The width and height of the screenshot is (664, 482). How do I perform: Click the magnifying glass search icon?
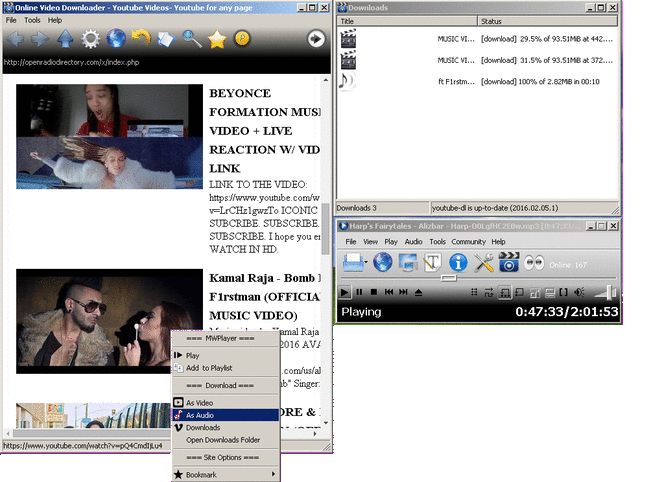coord(192,39)
